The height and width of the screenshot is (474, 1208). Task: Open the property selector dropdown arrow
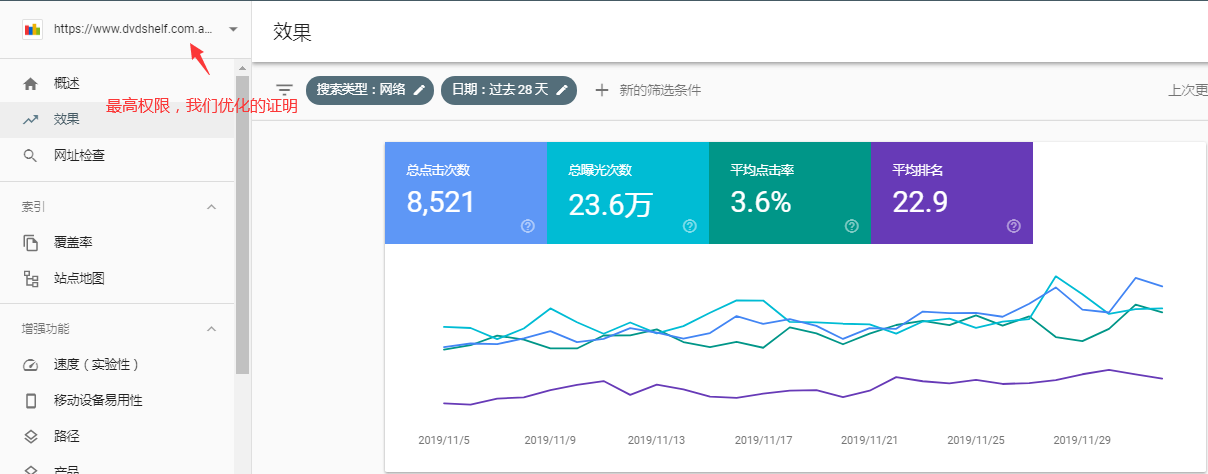(233, 29)
